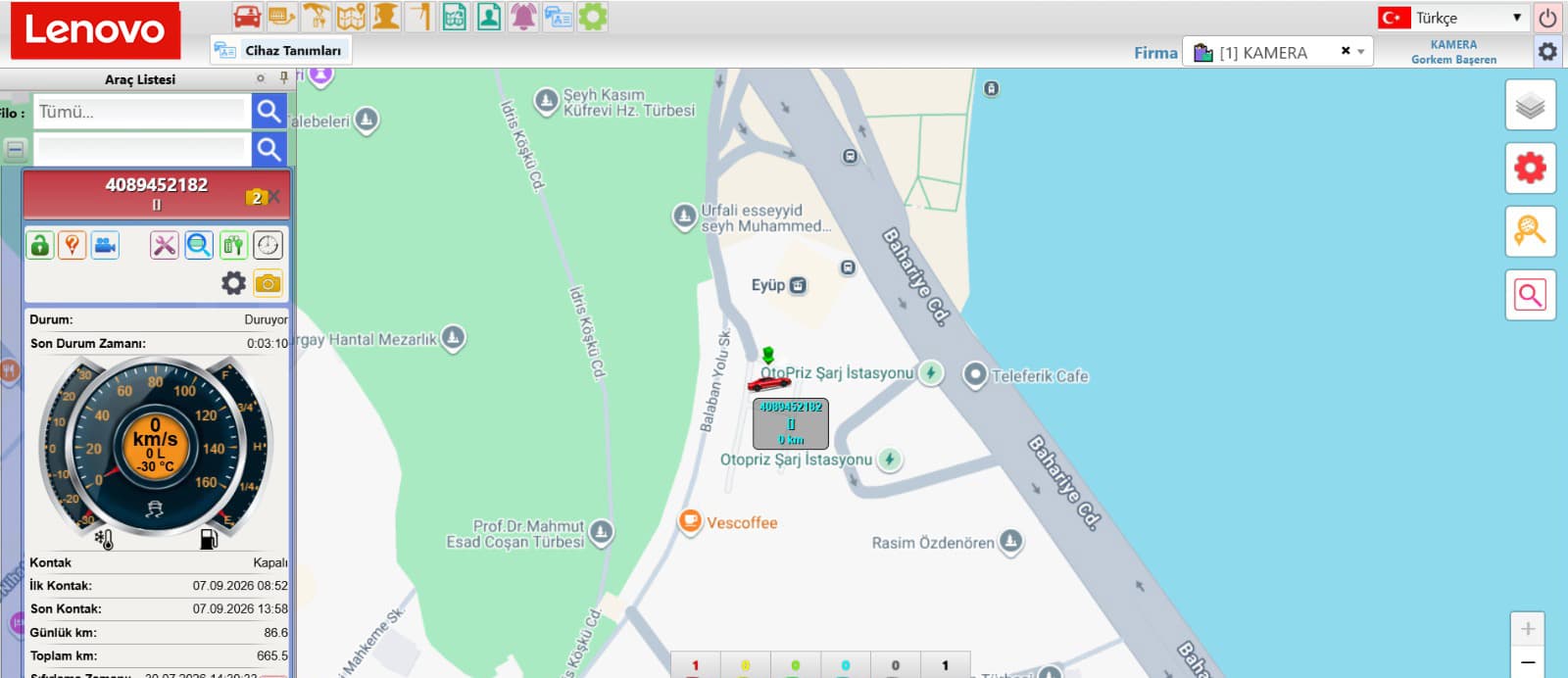Viewport: 1568px width, 678px height.
Task: Close the 4089452182 vehicle card
Action: point(275,197)
